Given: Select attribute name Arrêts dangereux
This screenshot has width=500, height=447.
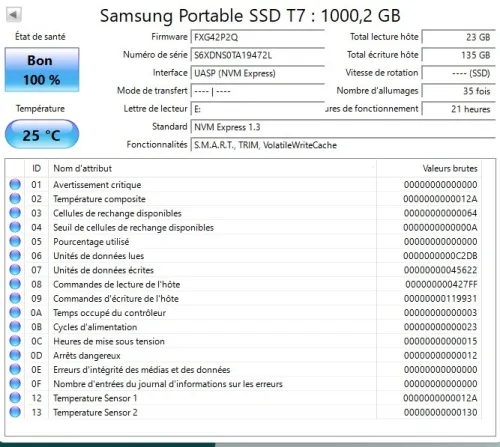Looking at the screenshot, I should (x=87, y=356).
